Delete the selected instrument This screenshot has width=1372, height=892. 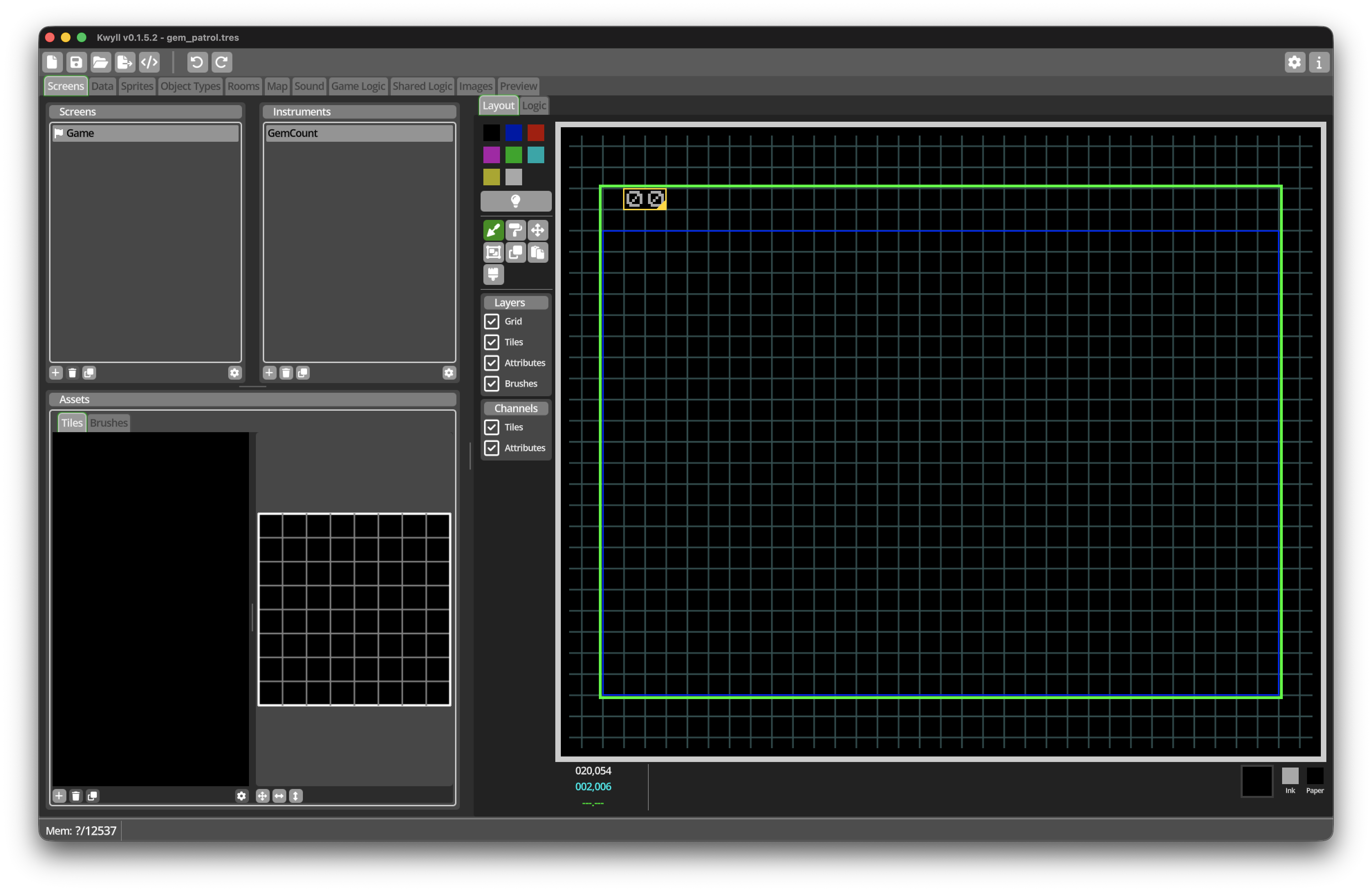pos(286,373)
